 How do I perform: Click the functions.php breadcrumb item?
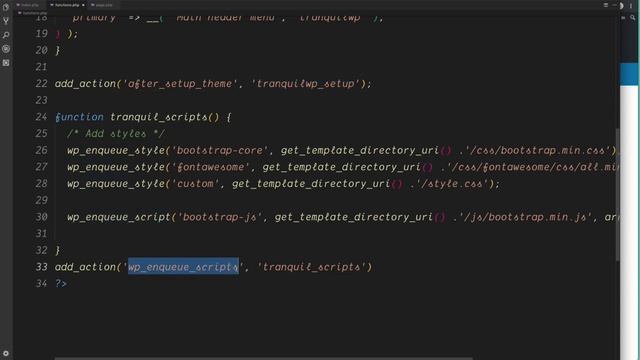click(33, 13)
